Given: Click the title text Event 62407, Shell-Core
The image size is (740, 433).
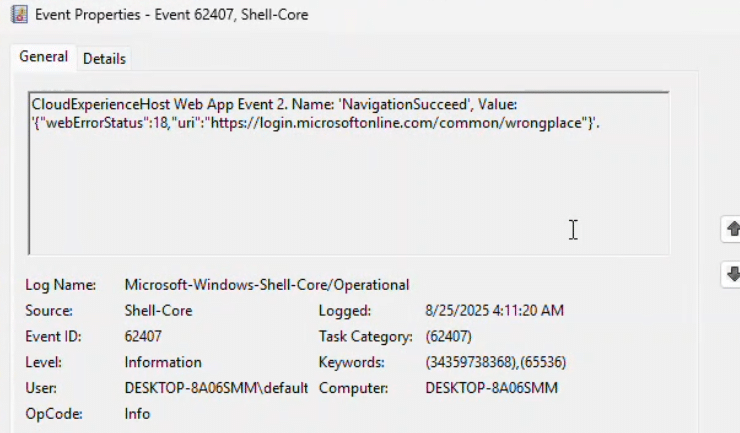Looking at the screenshot, I should [x=231, y=15].
